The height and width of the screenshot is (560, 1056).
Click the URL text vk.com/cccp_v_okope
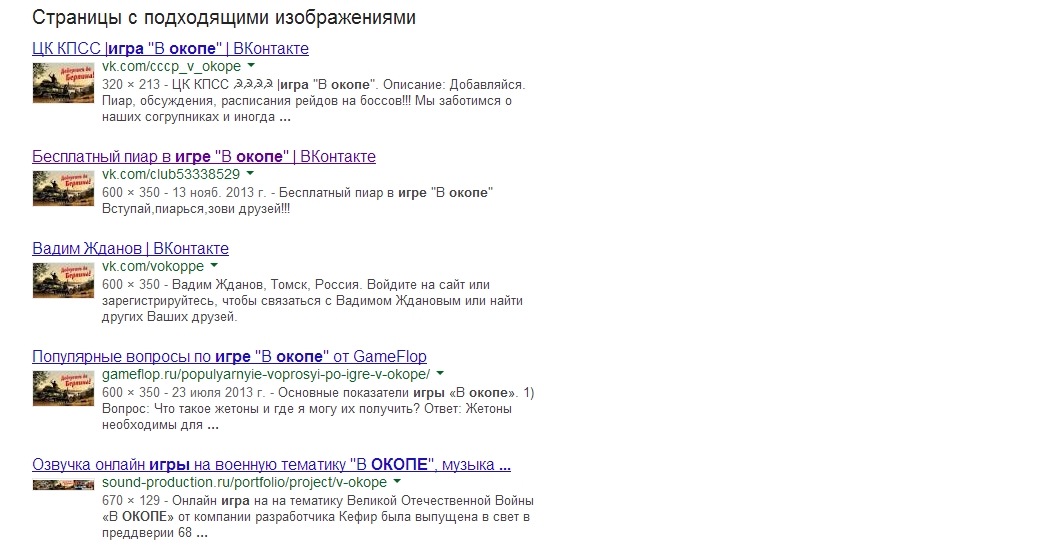coord(172,66)
